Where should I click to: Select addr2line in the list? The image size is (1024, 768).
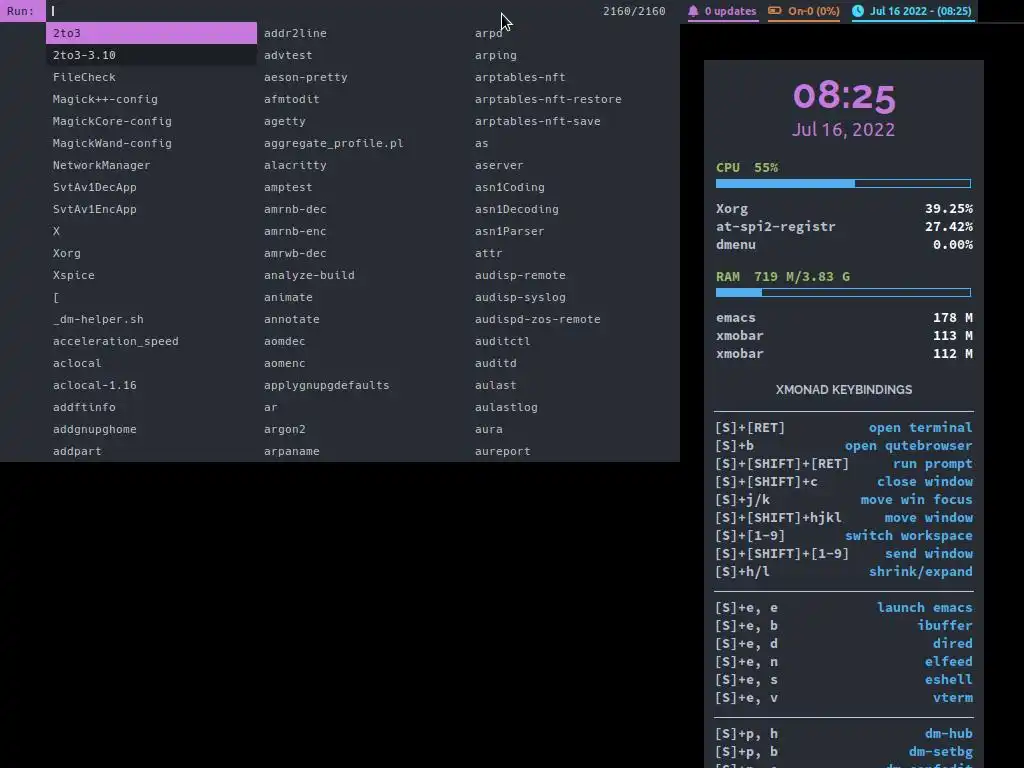(295, 33)
